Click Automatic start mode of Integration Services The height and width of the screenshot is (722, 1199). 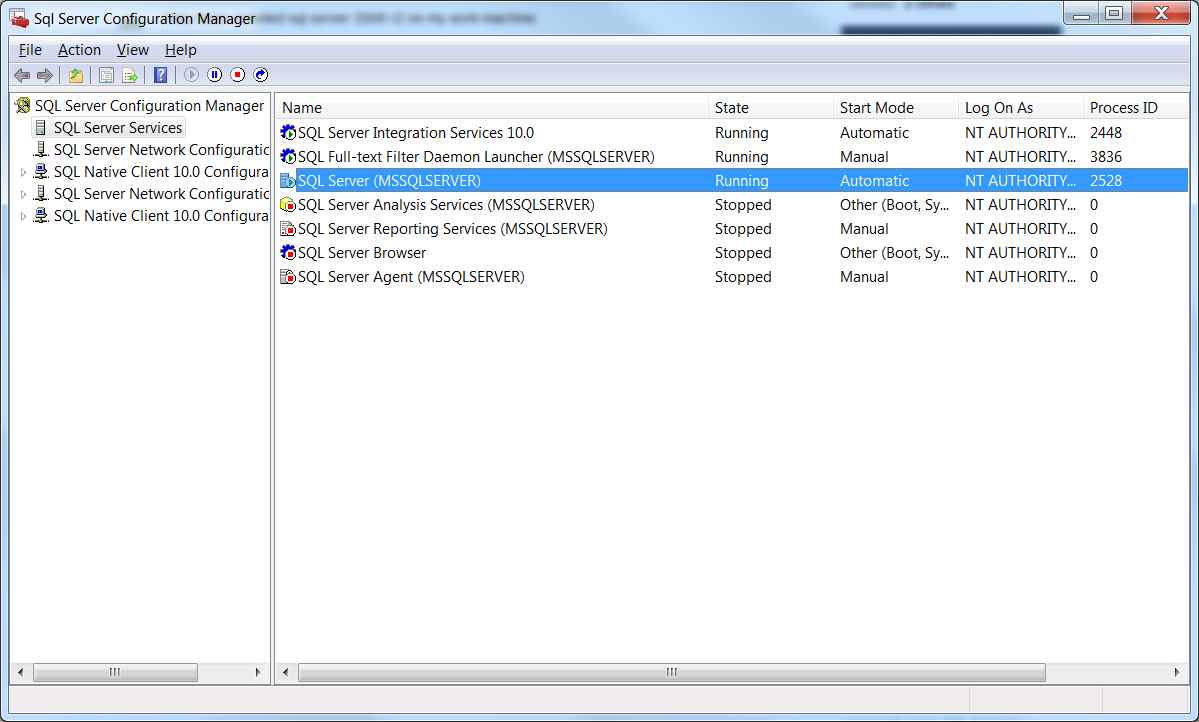click(874, 133)
